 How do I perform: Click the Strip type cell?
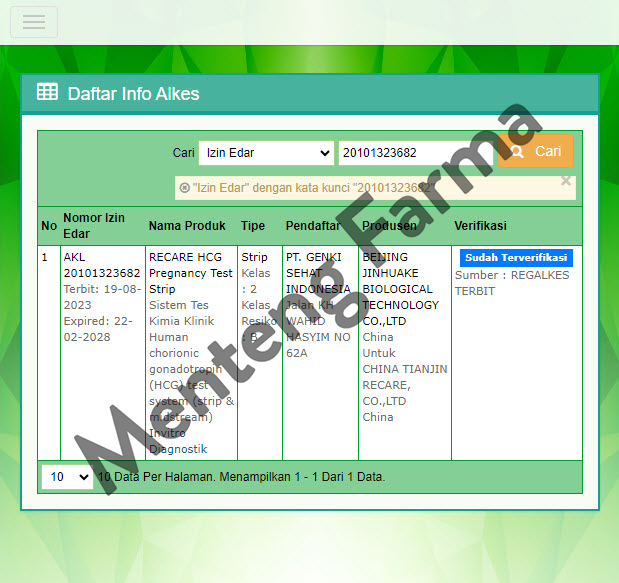coord(254,257)
